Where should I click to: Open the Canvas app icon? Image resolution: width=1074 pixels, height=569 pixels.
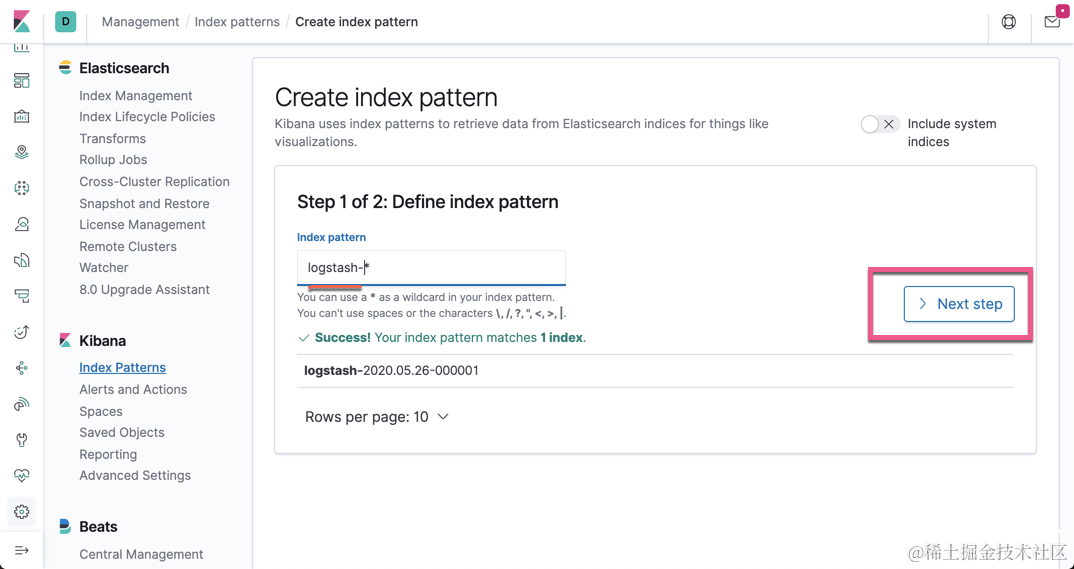tap(22, 117)
